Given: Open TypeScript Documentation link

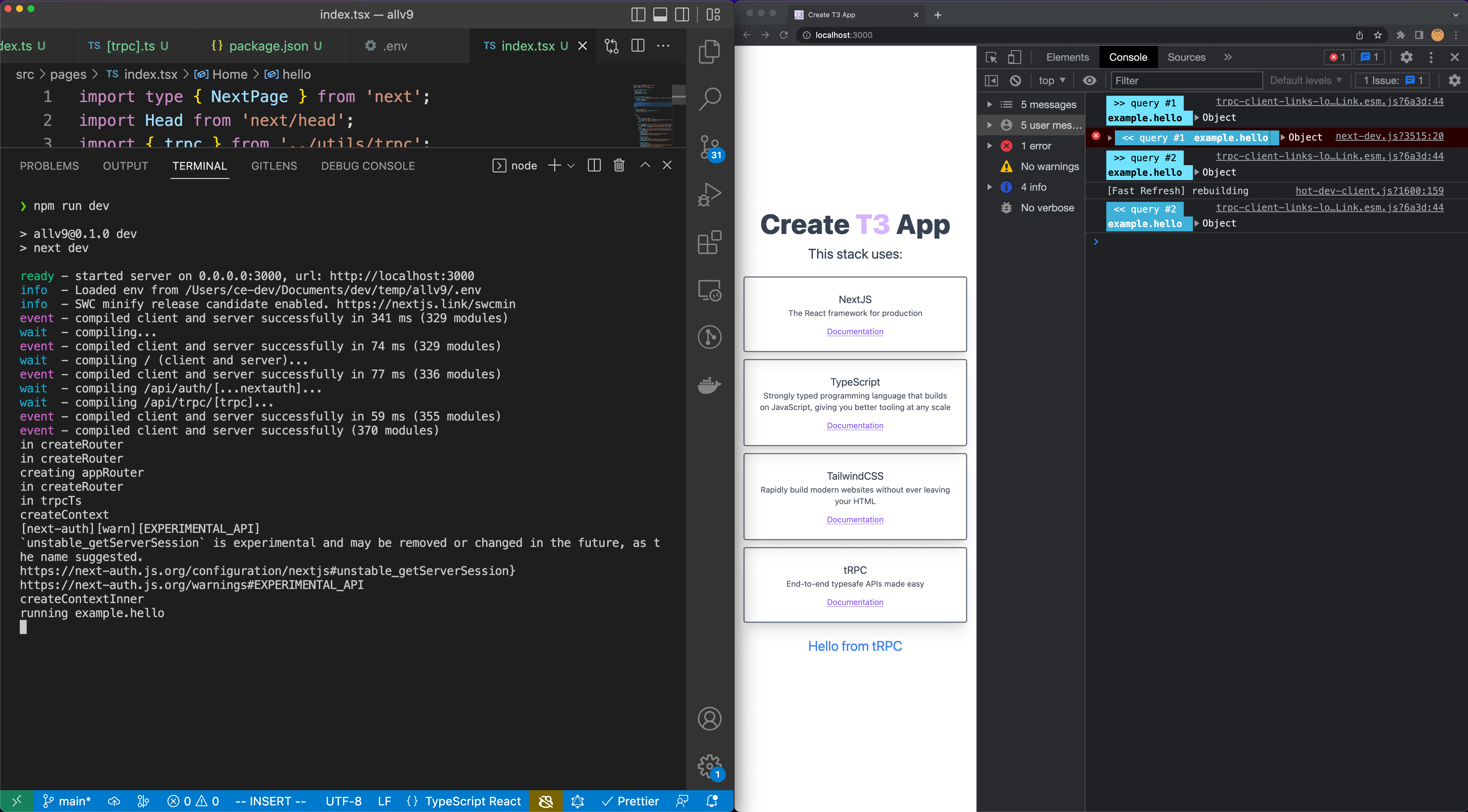Looking at the screenshot, I should [855, 426].
